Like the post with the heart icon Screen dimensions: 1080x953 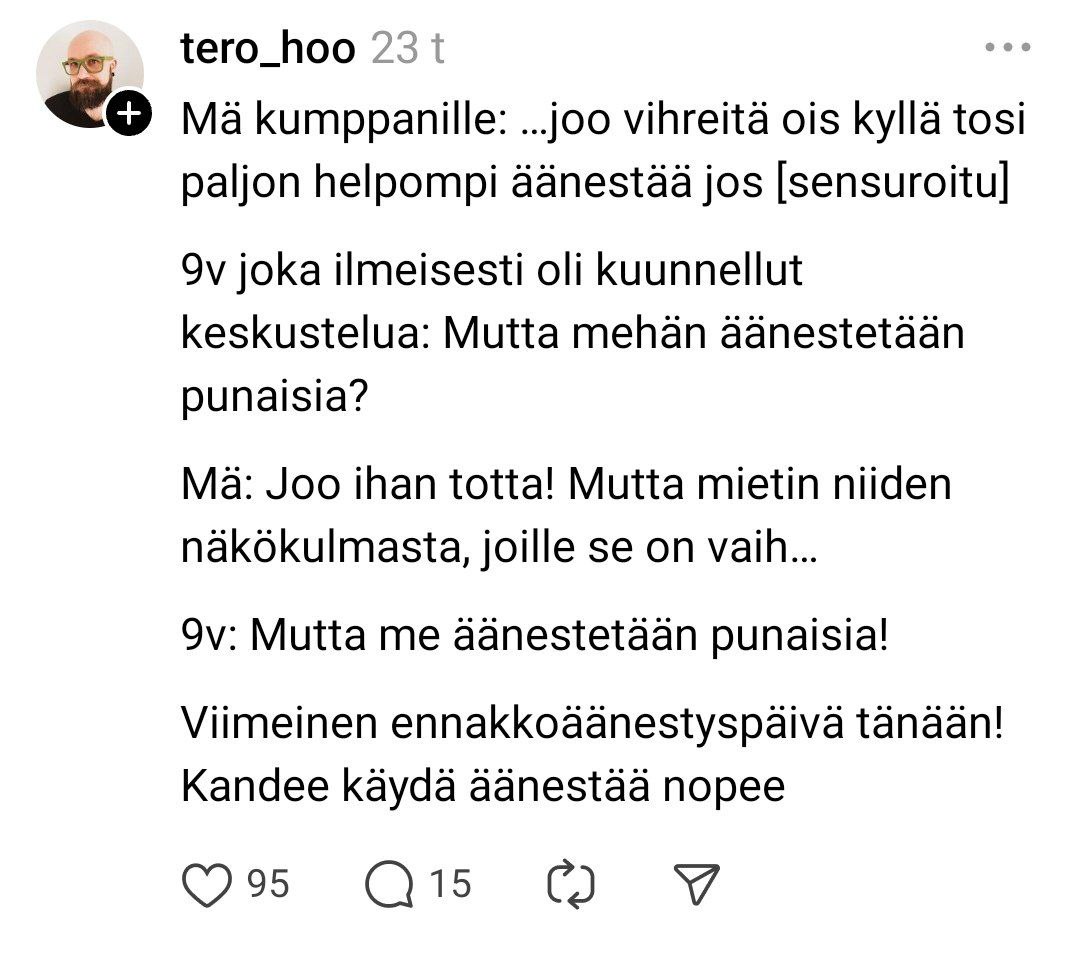[207, 884]
